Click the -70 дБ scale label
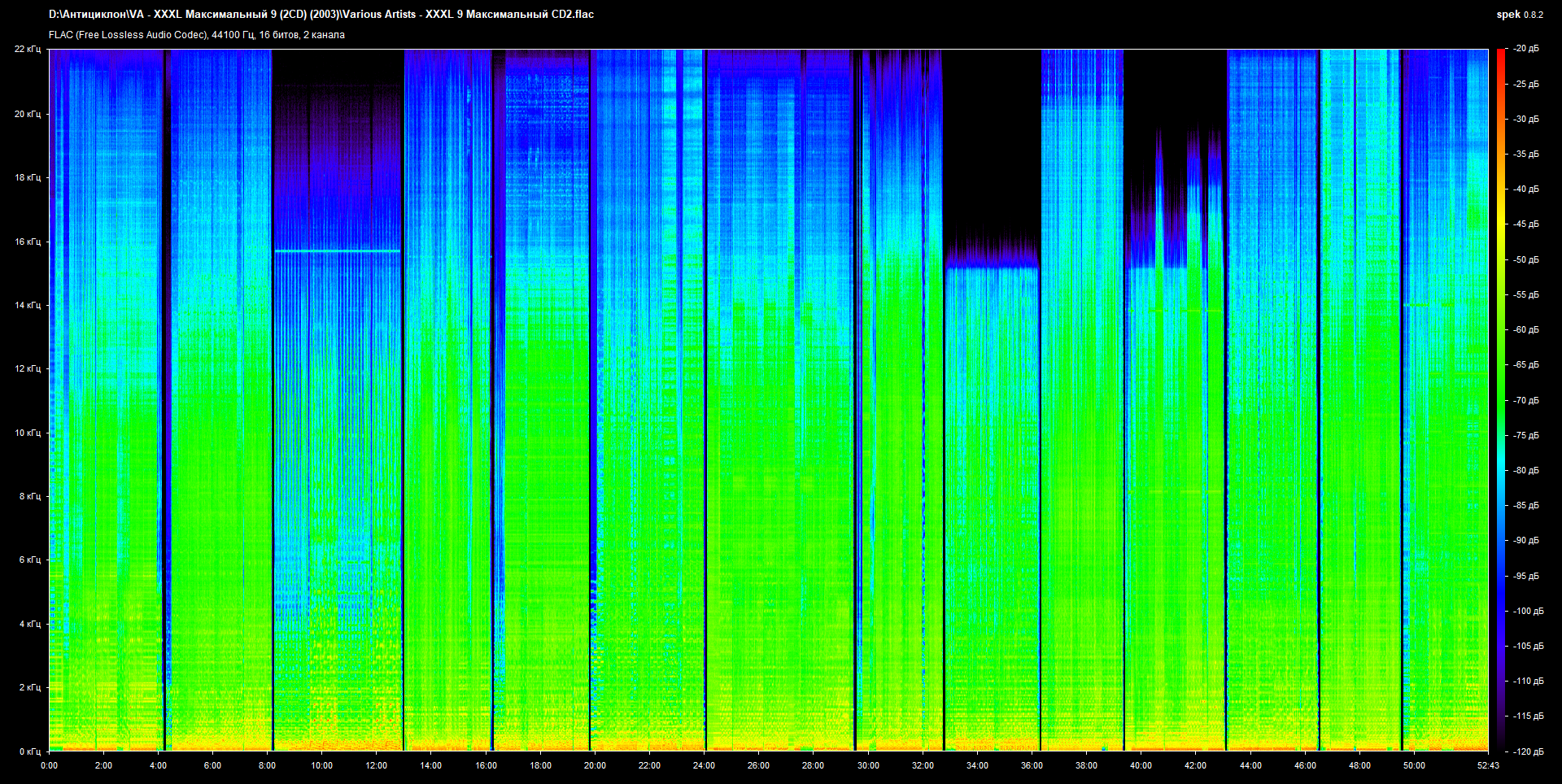 (1526, 400)
